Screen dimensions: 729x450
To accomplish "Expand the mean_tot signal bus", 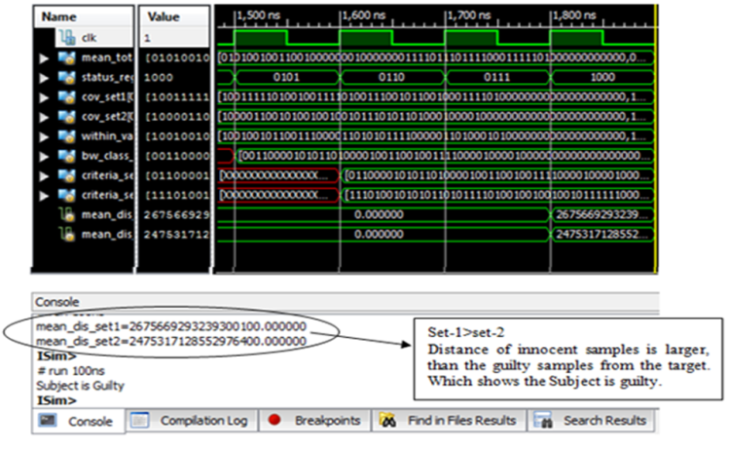I will [43, 57].
